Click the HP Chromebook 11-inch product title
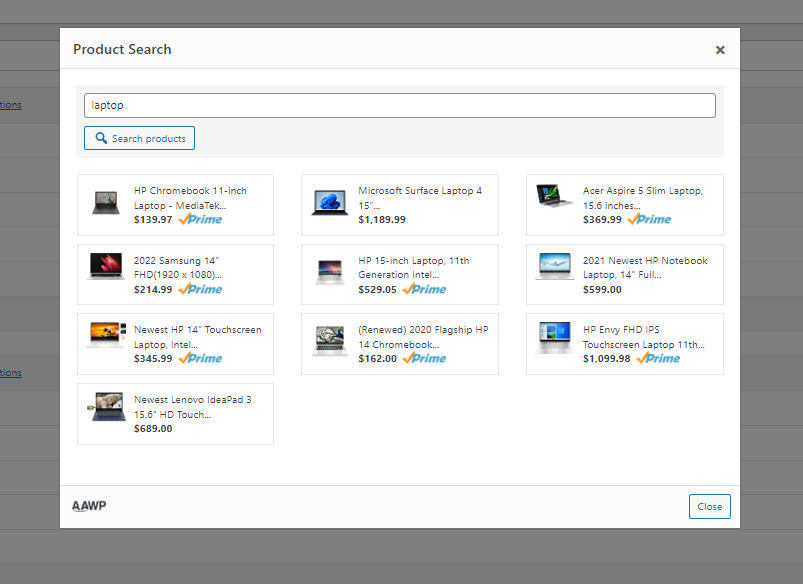This screenshot has width=803, height=584. pyautogui.click(x=191, y=198)
